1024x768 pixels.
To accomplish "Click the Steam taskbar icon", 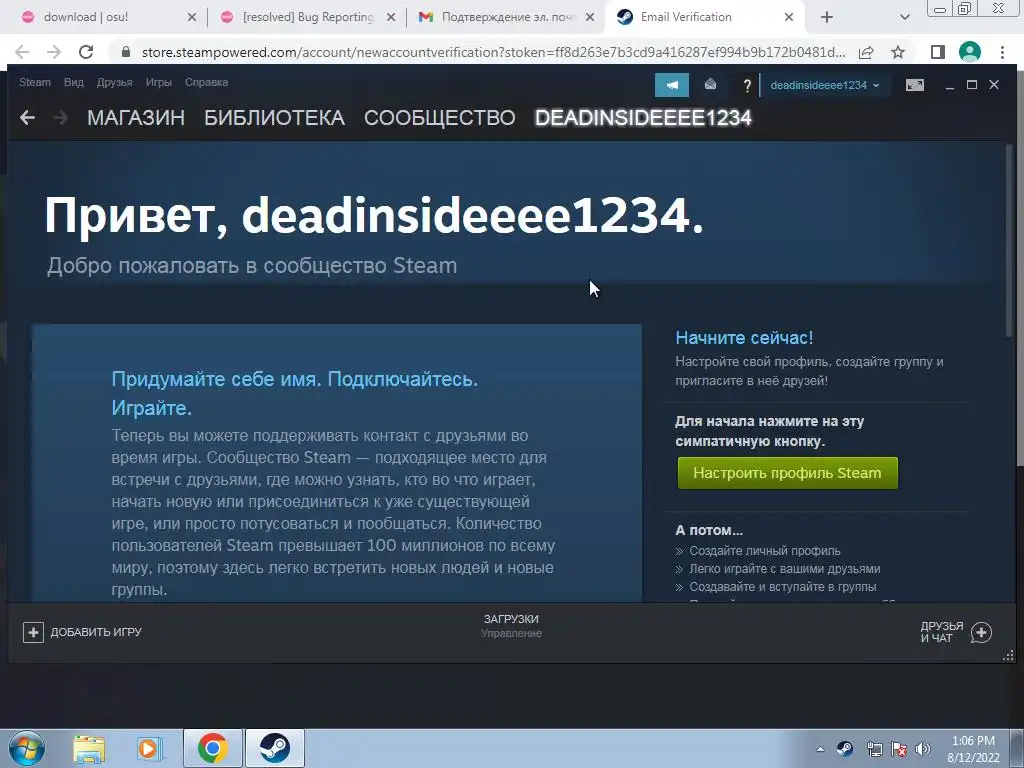I will tap(275, 748).
